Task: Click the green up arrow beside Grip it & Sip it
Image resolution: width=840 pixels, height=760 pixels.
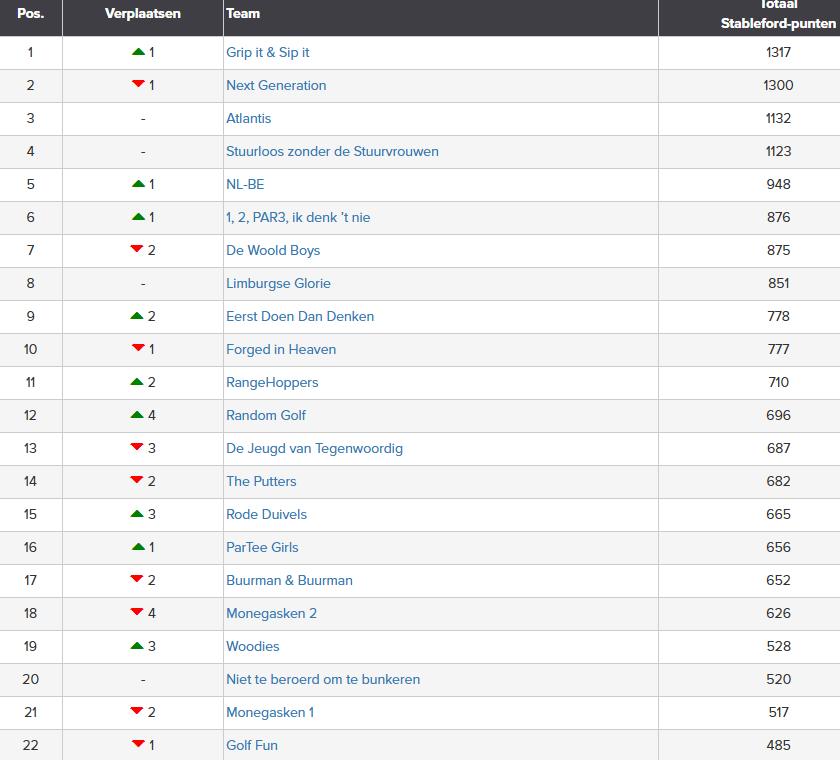Action: pyautogui.click(x=138, y=52)
